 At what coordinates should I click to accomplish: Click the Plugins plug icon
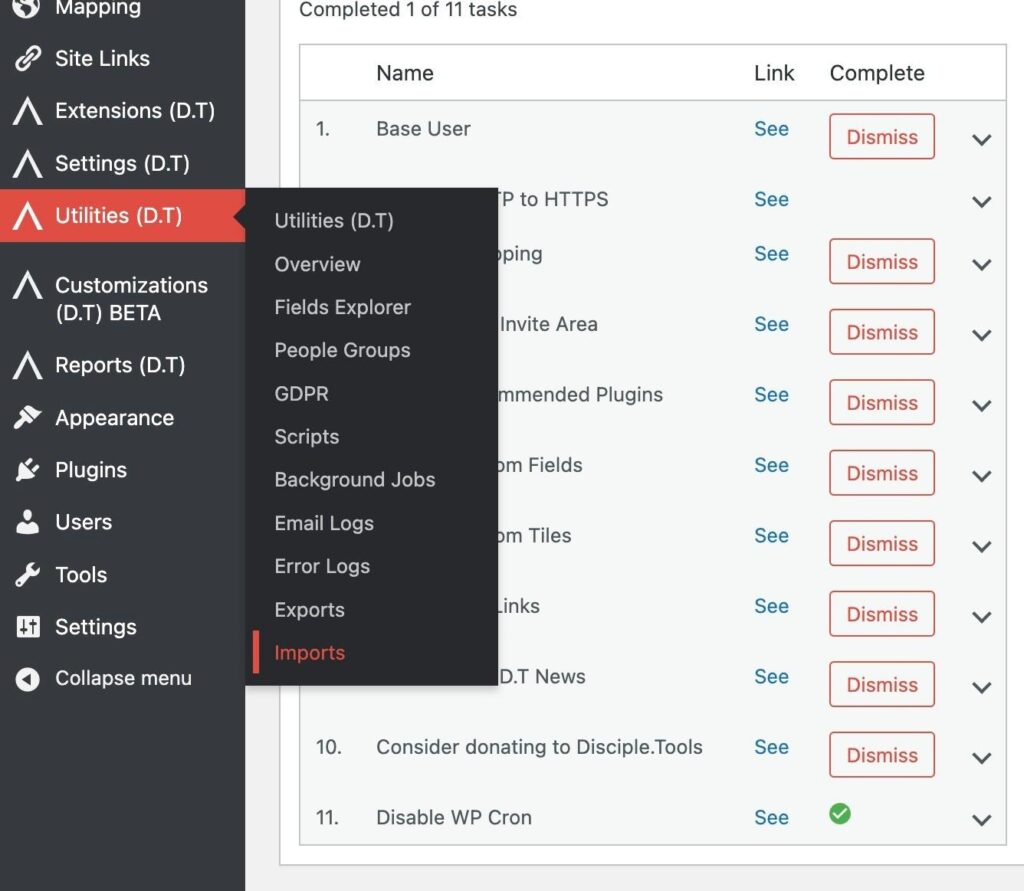coord(27,470)
